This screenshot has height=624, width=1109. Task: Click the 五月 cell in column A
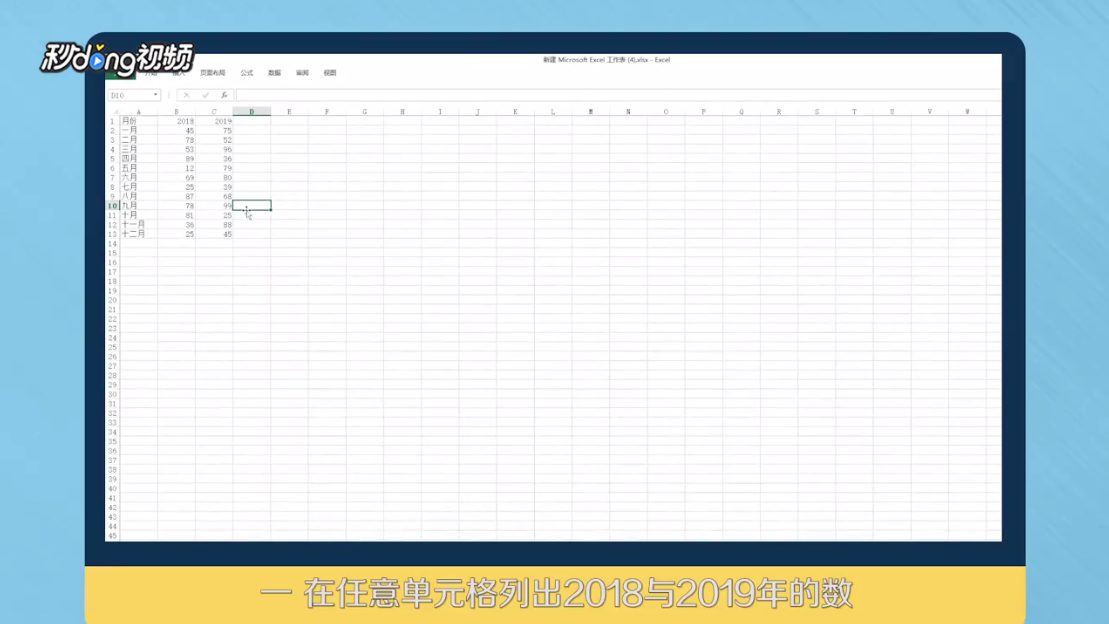pyautogui.click(x=139, y=168)
